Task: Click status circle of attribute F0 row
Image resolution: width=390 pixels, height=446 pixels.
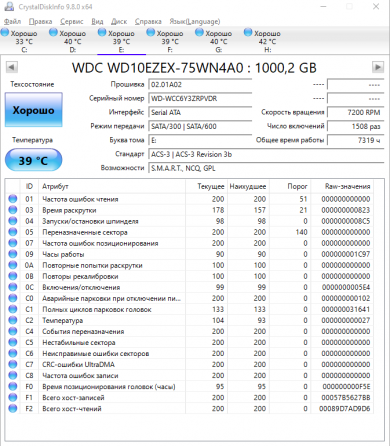Action: (x=13, y=386)
